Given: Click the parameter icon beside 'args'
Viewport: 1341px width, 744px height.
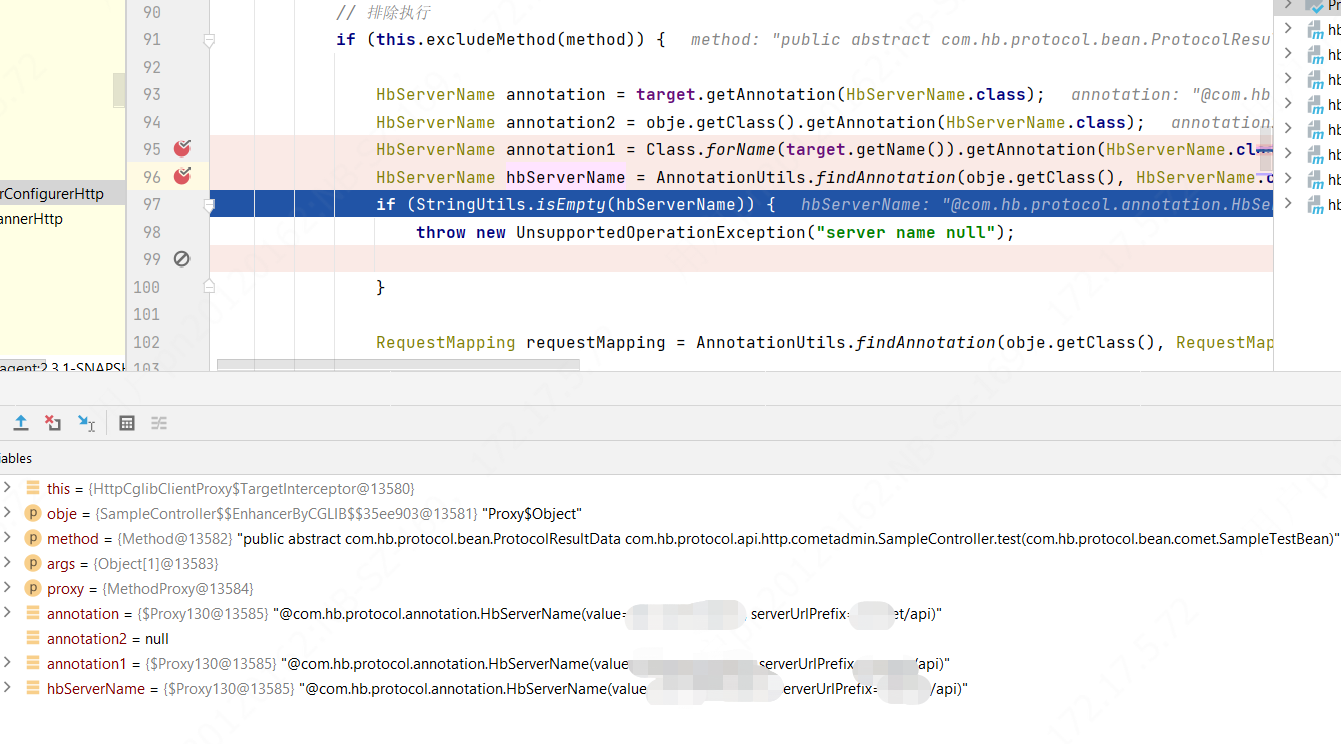Looking at the screenshot, I should pyautogui.click(x=32, y=563).
